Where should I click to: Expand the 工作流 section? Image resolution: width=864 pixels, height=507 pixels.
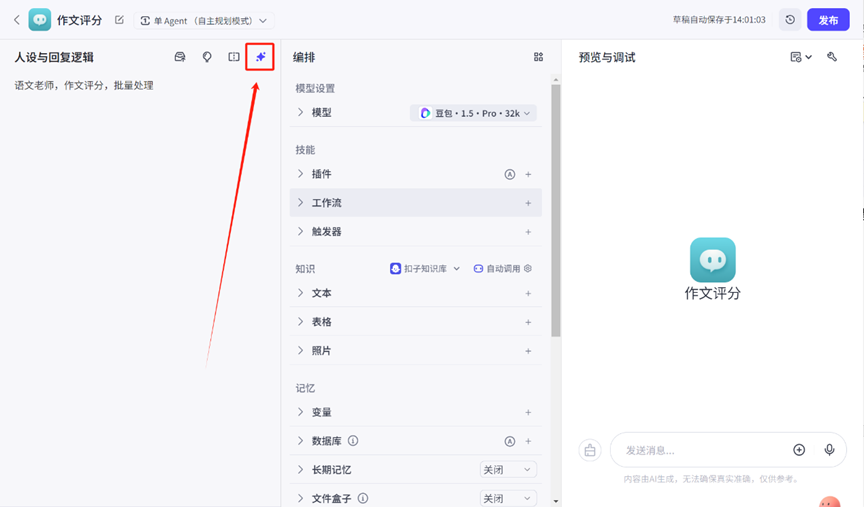coord(300,203)
